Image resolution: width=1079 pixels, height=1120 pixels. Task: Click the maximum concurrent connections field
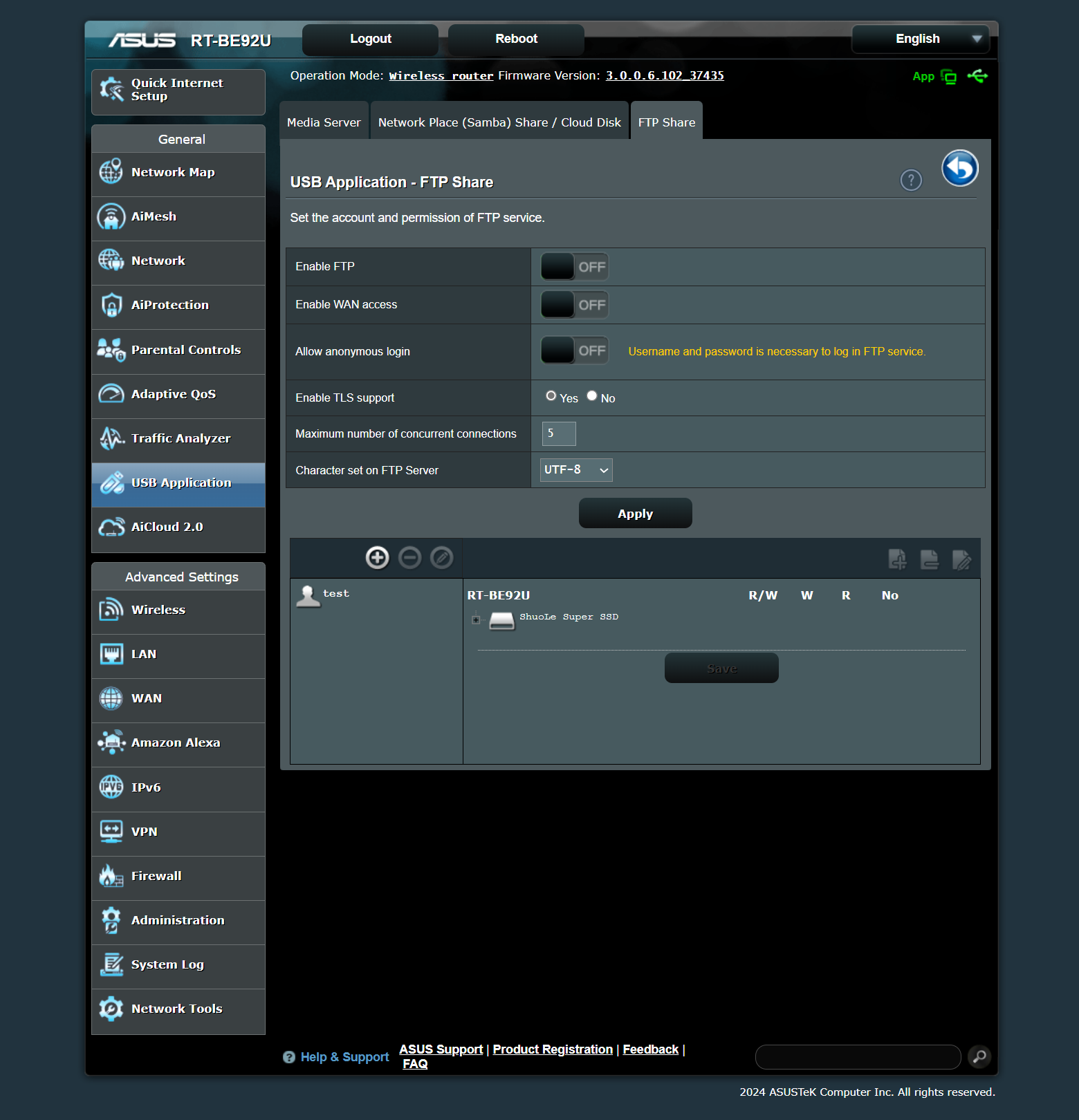click(x=559, y=433)
